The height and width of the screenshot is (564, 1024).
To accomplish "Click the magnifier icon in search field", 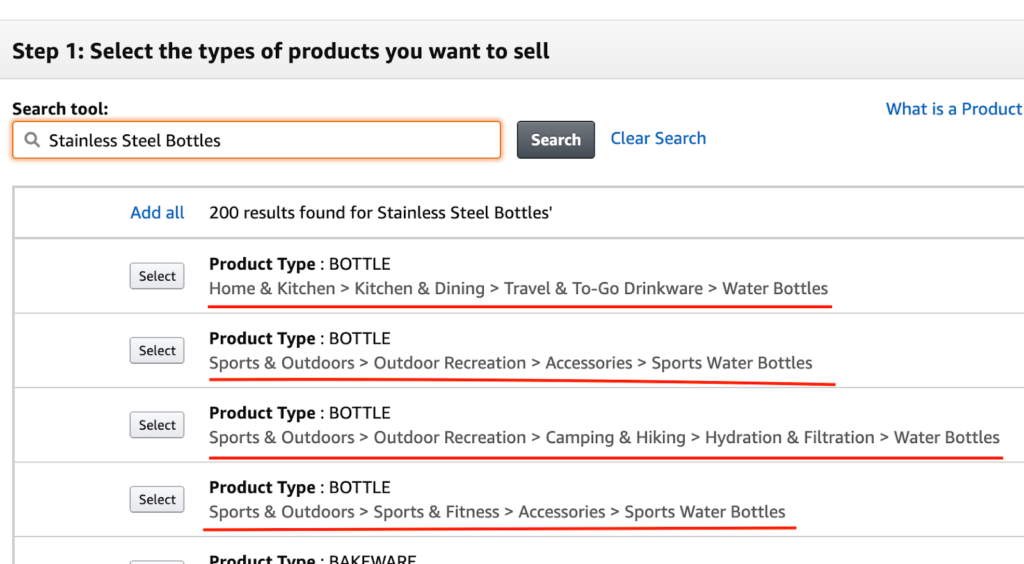I will pyautogui.click(x=32, y=141).
